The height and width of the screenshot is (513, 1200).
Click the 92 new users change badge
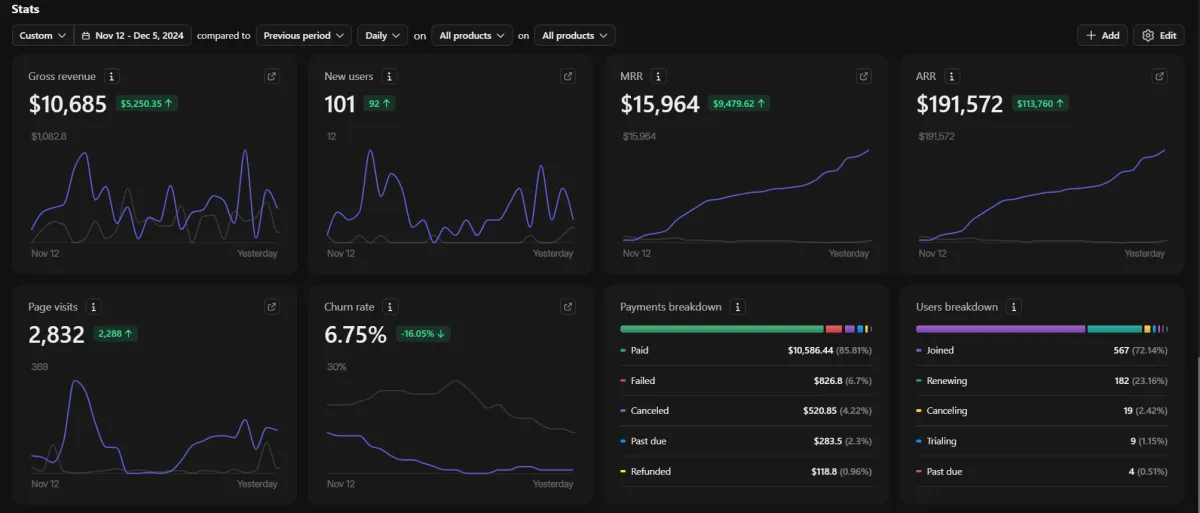[380, 103]
